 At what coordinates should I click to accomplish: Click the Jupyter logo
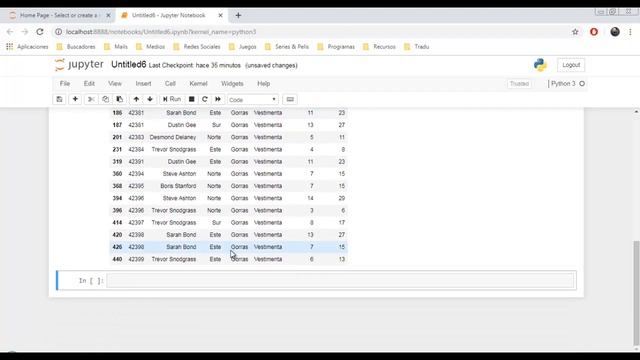coord(79,64)
